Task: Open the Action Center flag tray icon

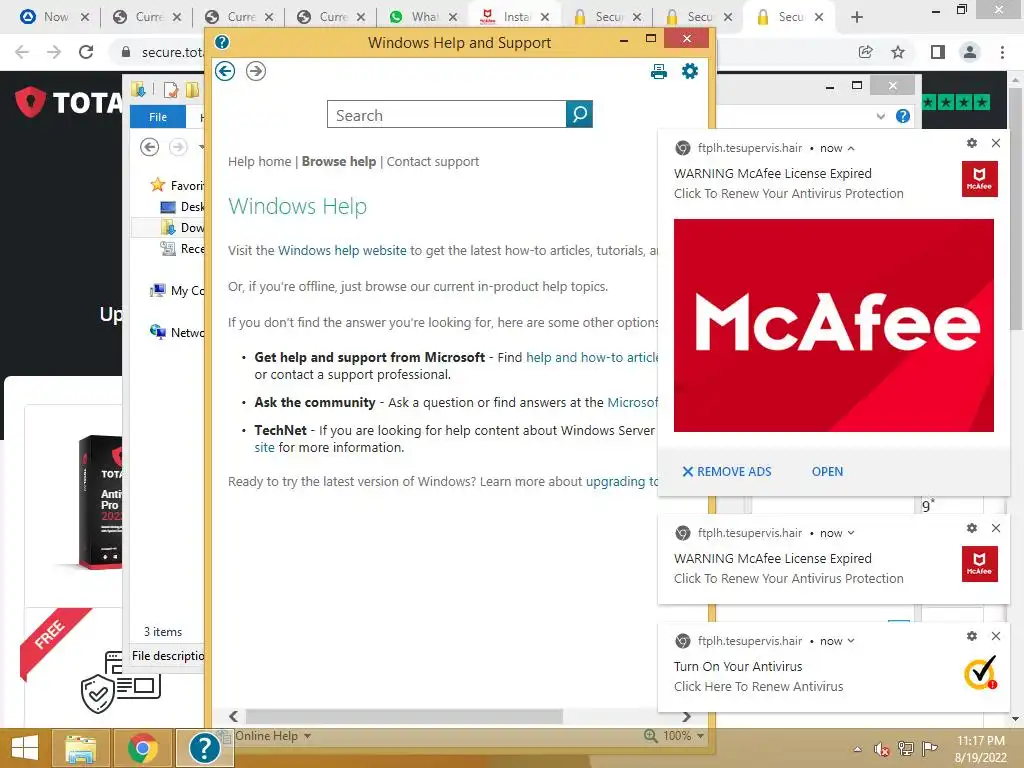Action: click(929, 749)
